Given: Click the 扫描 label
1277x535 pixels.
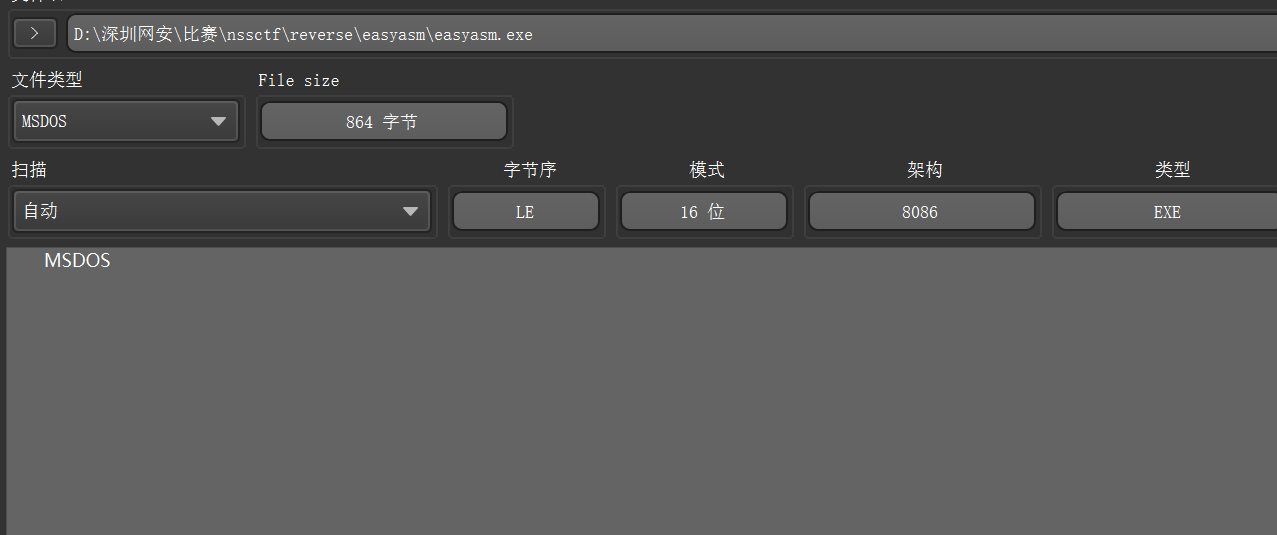Looking at the screenshot, I should click(29, 170).
